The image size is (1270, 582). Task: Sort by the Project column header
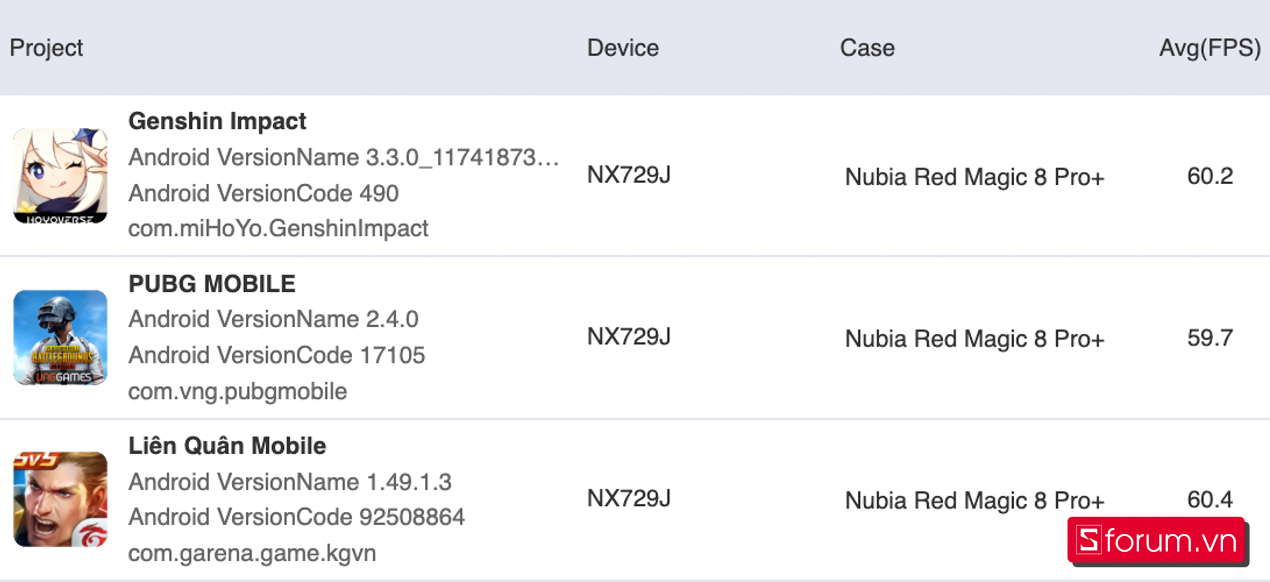point(47,48)
